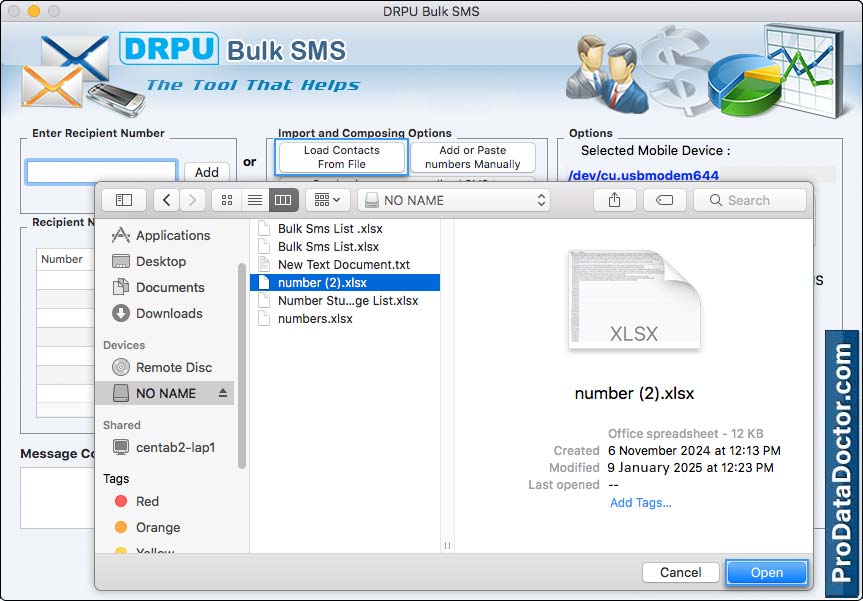Open Applications in the sidebar
This screenshot has height=601, width=863.
point(172,235)
